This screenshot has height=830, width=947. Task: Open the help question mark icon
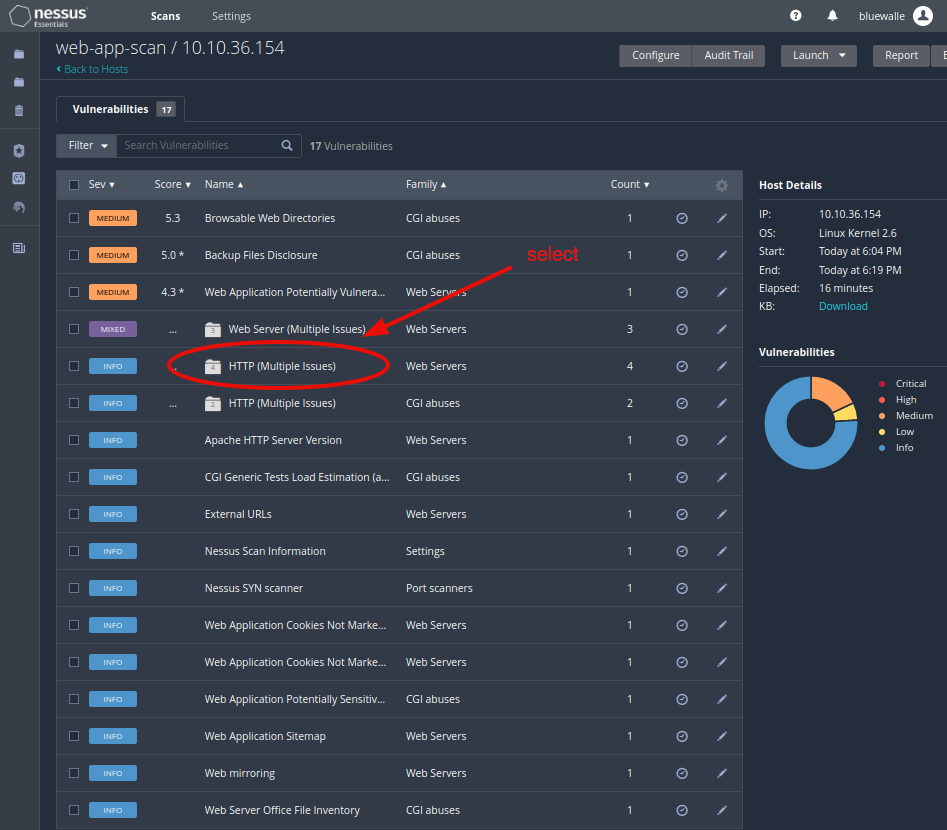795,15
